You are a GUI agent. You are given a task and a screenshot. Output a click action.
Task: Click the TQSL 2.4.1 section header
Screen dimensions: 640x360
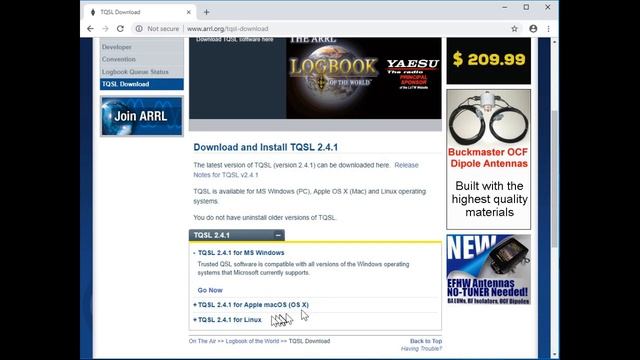pos(237,235)
